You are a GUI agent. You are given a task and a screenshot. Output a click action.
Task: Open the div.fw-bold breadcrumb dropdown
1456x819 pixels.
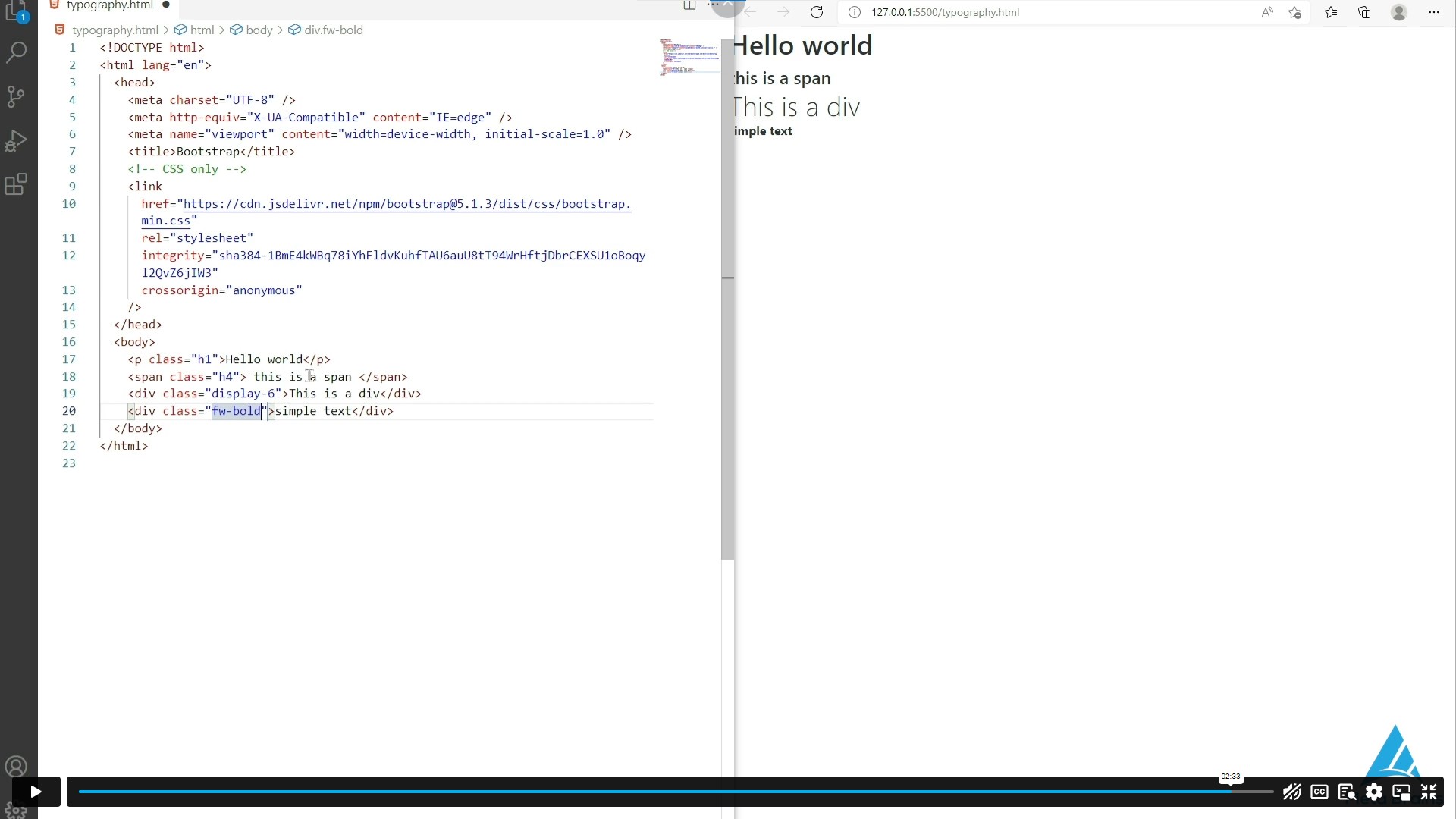coord(332,30)
